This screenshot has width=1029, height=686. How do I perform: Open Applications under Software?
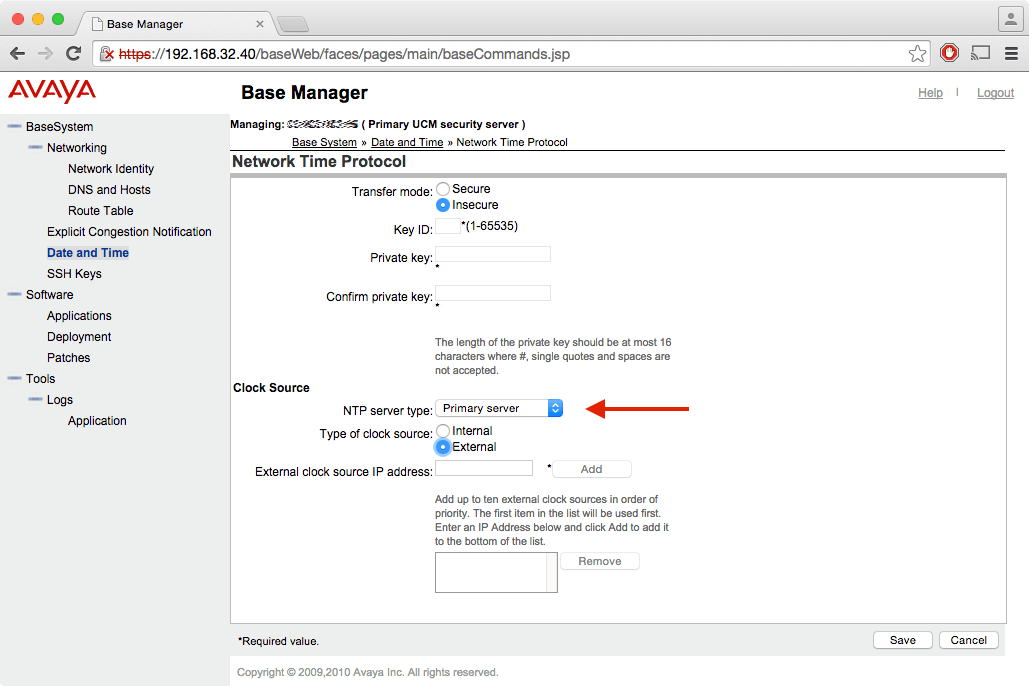point(79,316)
